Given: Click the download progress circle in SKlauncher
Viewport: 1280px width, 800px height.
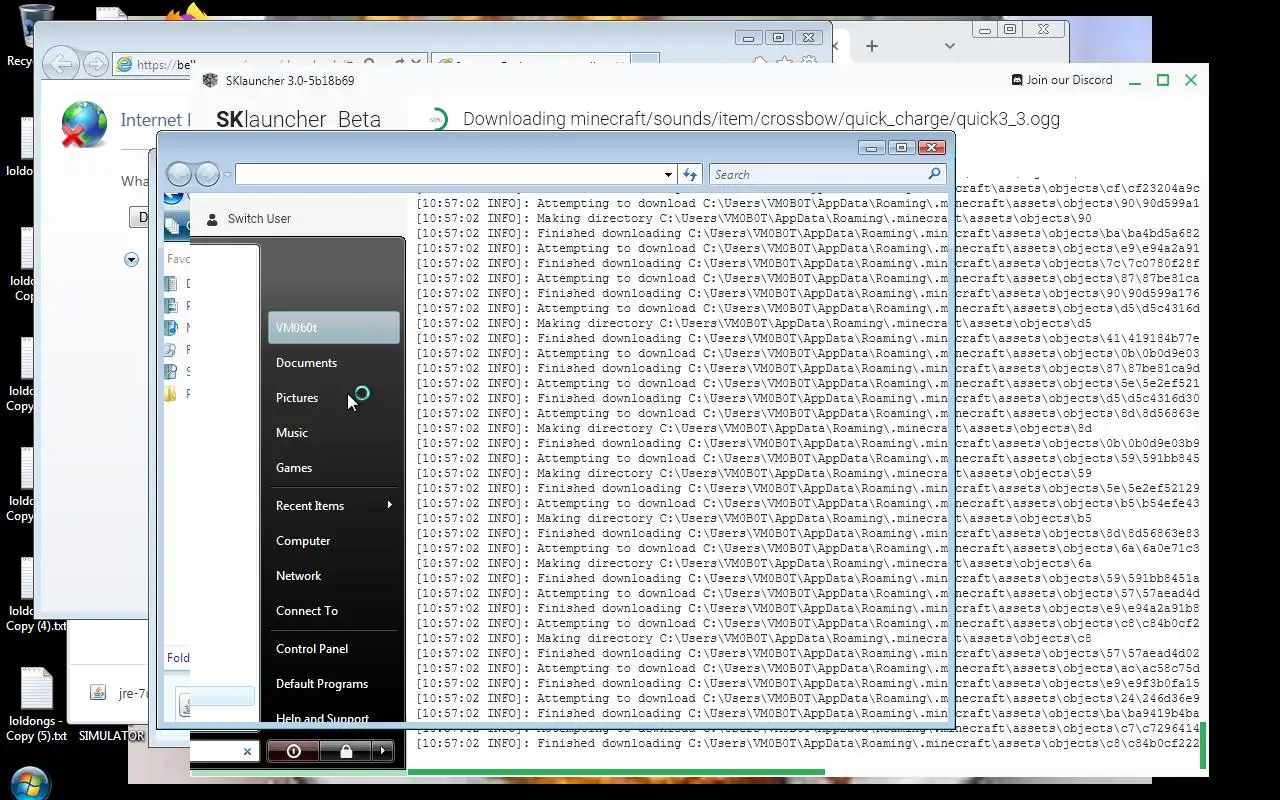Looking at the screenshot, I should pyautogui.click(x=437, y=119).
